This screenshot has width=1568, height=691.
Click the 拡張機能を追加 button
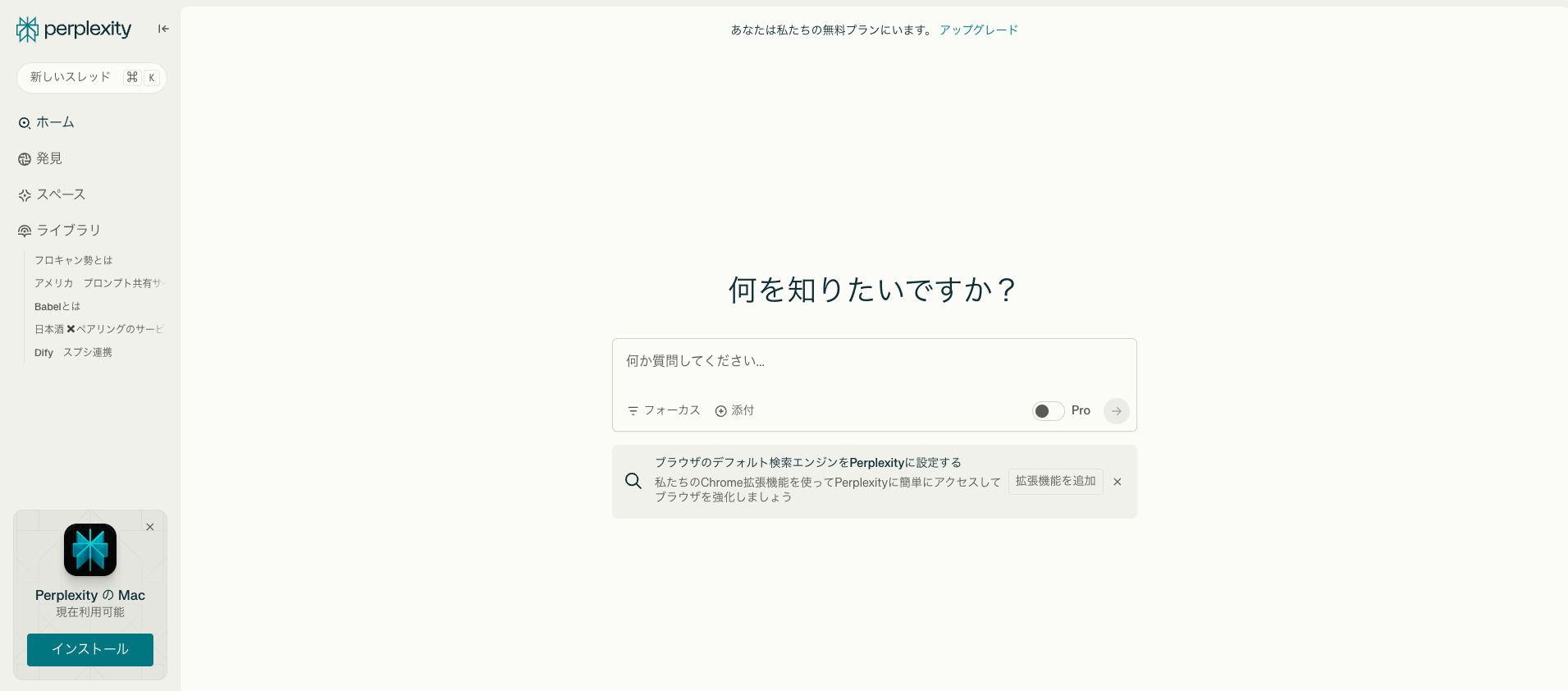[1055, 481]
